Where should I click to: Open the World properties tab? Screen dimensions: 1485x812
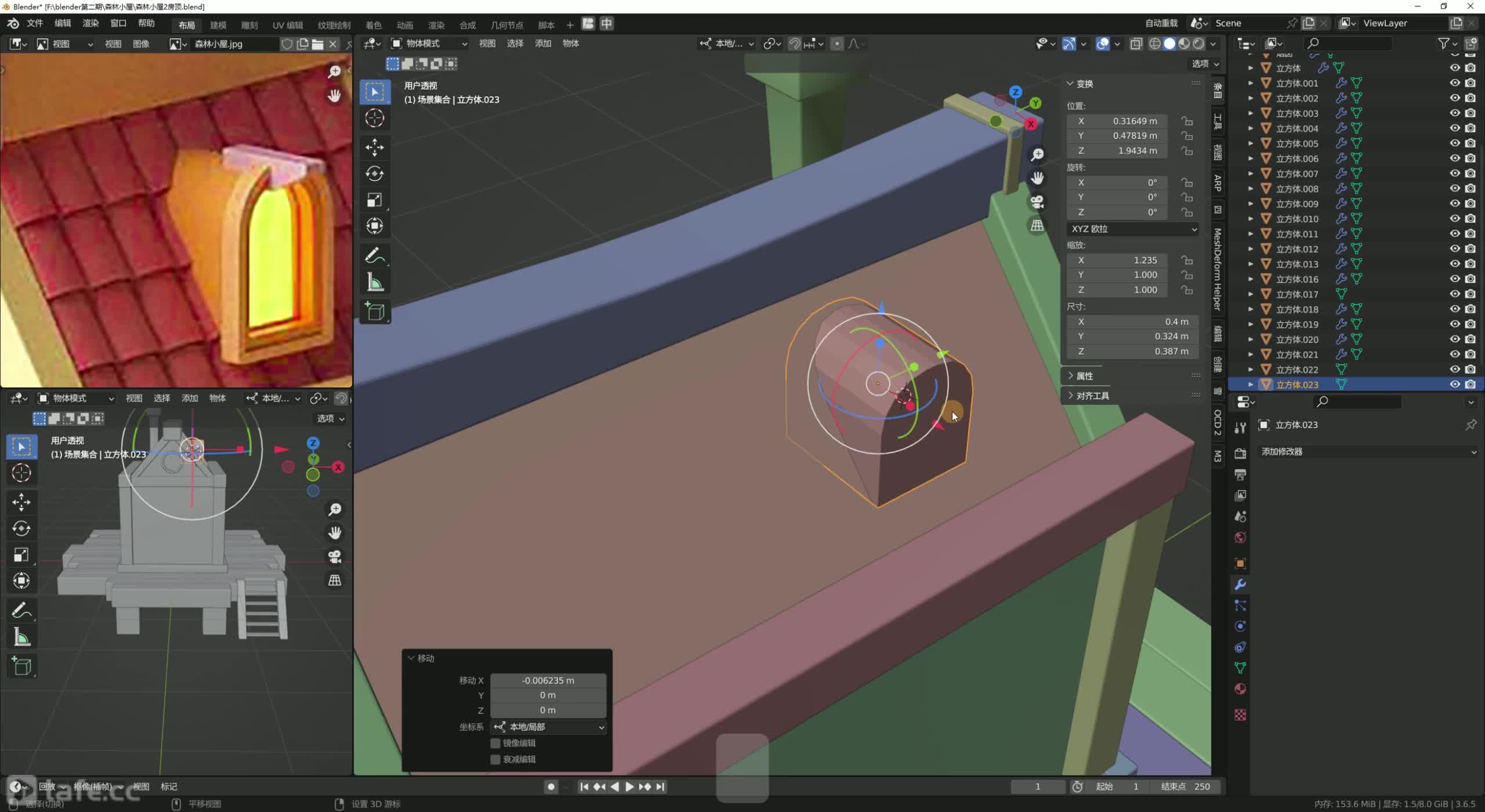tap(1240, 538)
